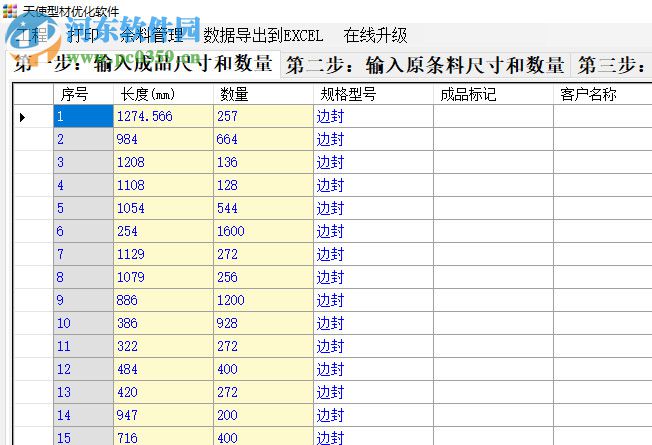Select length cell 947
The width and height of the screenshot is (652, 445).
click(163, 415)
